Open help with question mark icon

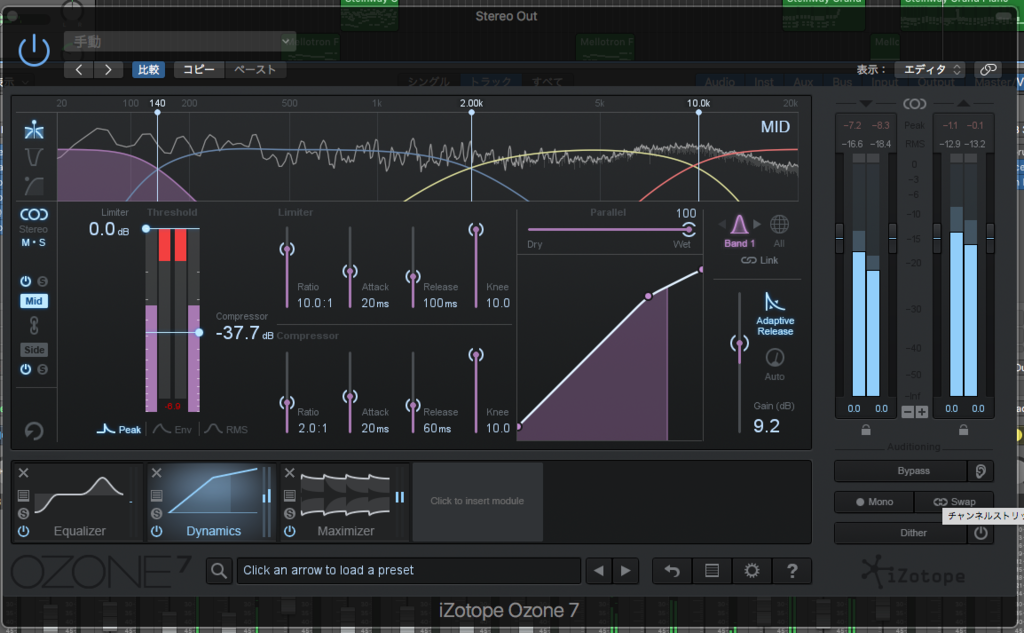792,570
